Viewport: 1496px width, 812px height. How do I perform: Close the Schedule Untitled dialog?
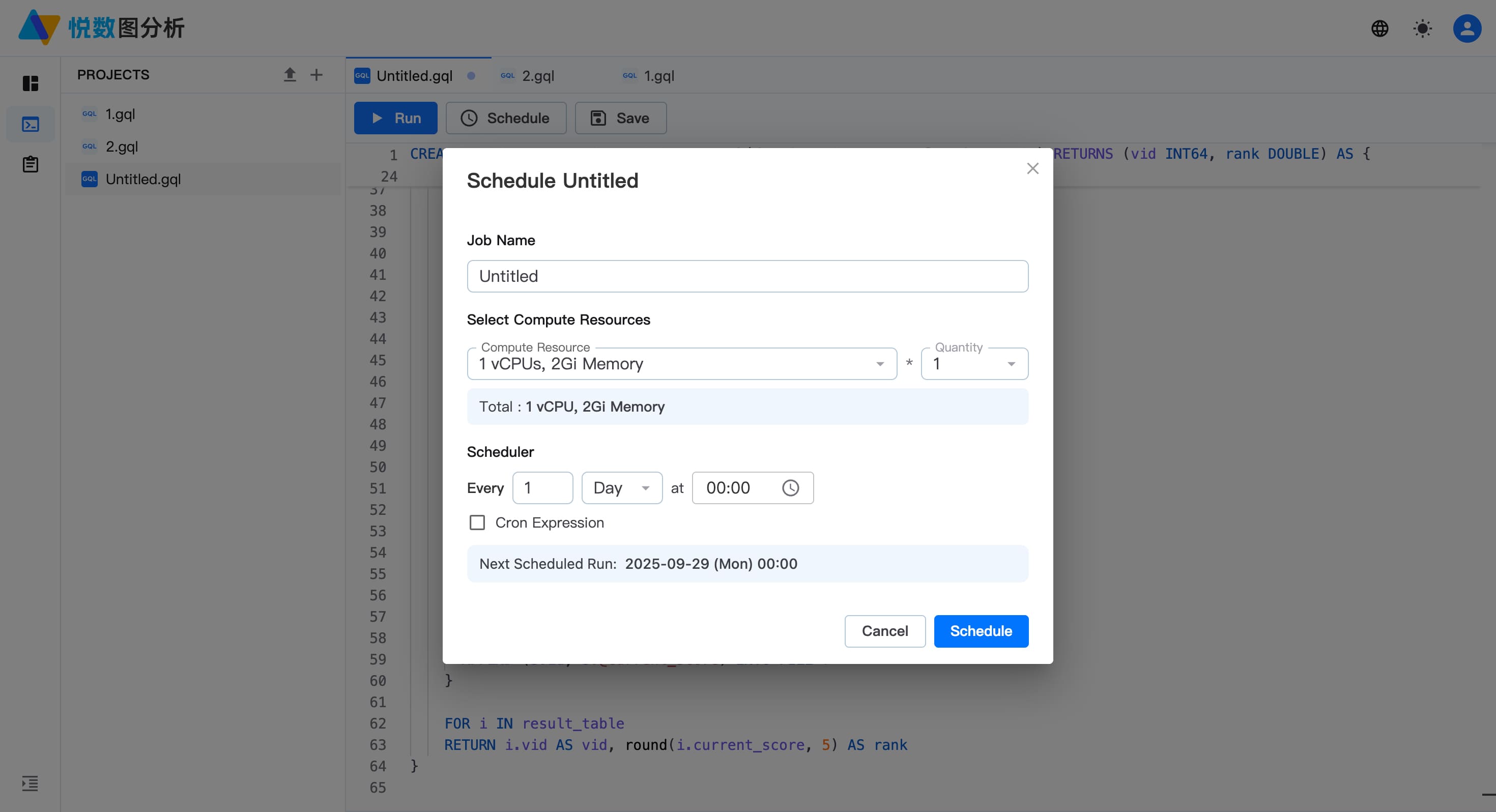point(1032,168)
